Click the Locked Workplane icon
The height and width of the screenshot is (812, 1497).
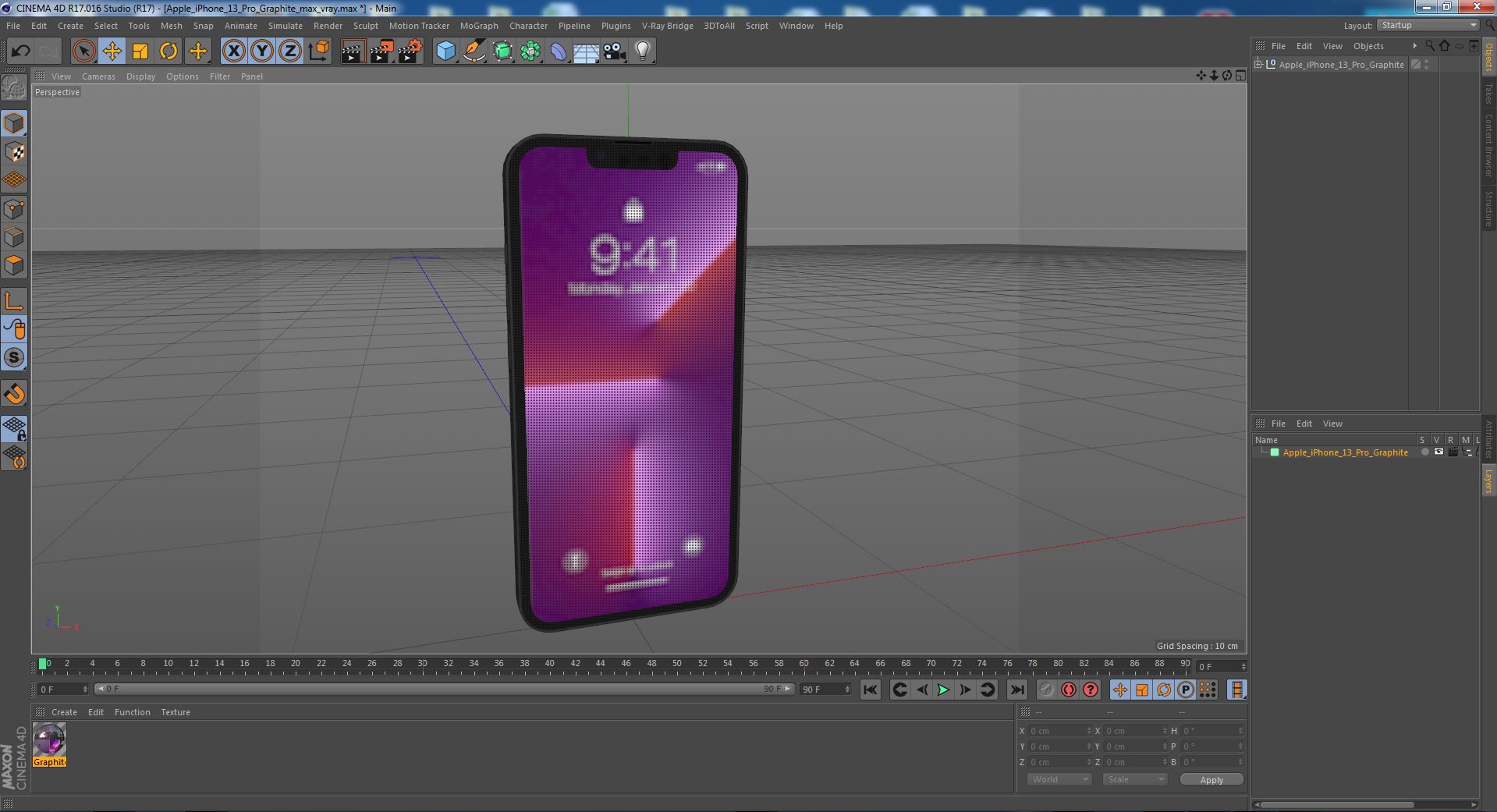14,428
